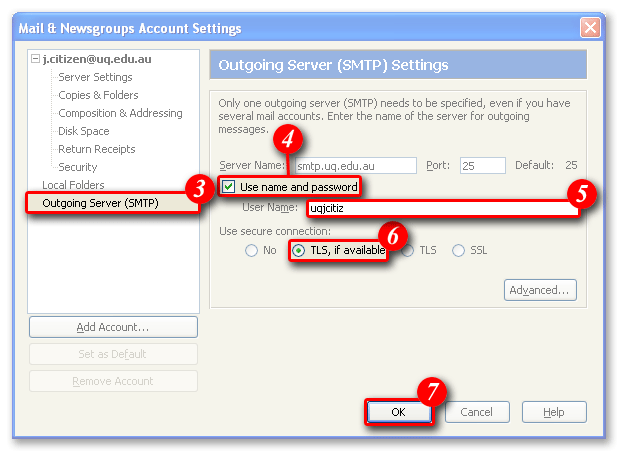Click the User Name text field
The height and width of the screenshot is (452, 619).
click(x=441, y=209)
